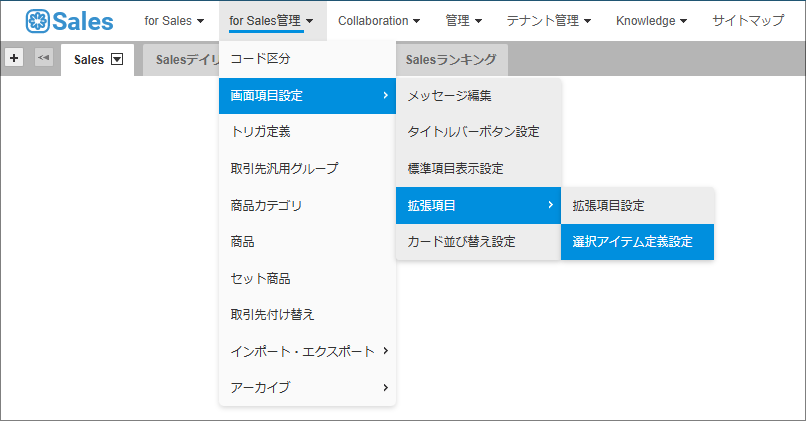Viewport: 806px width, 421px height.
Task: Click the Sales brand text logo
Action: (83, 22)
